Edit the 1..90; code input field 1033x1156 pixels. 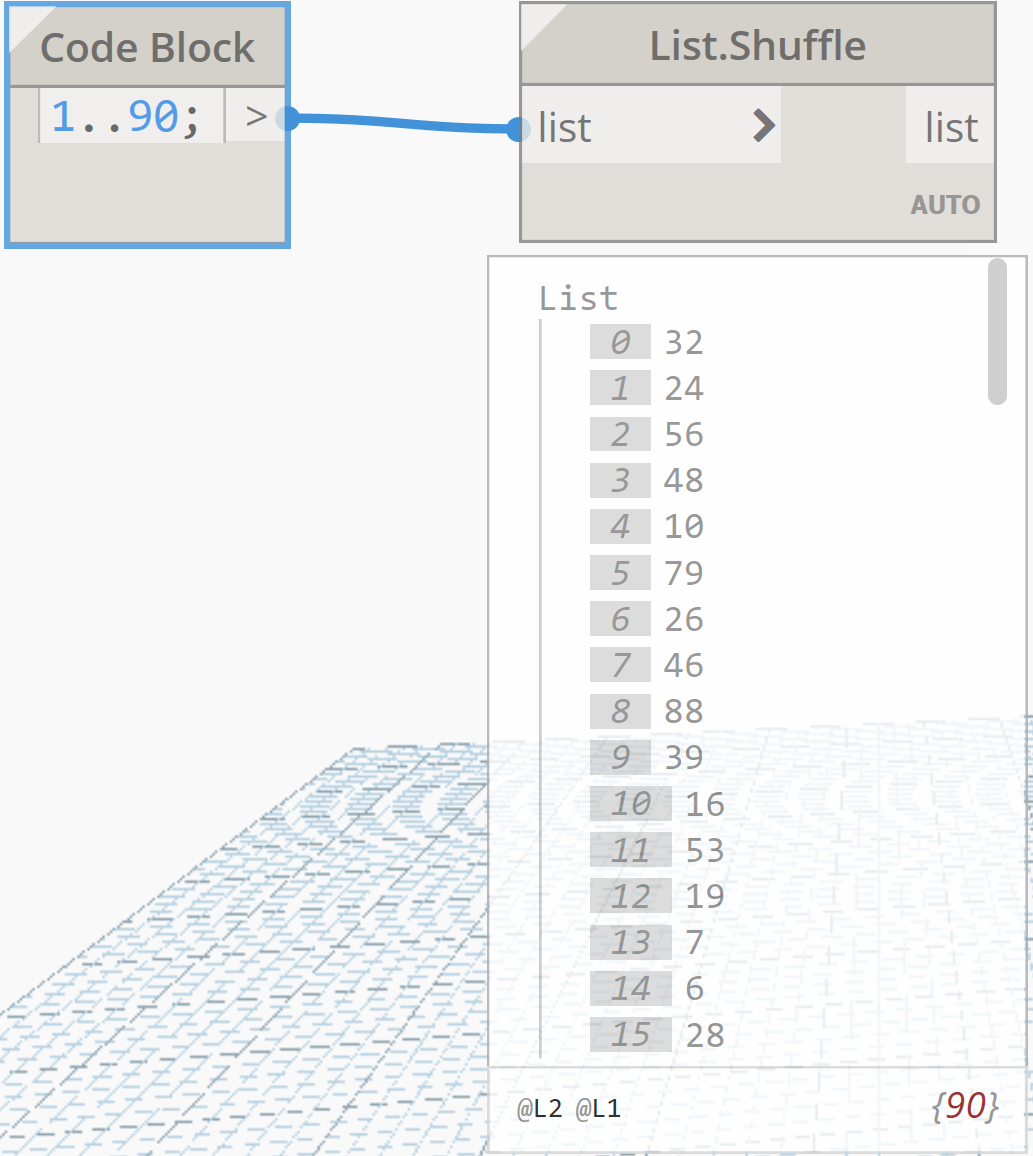click(132, 116)
